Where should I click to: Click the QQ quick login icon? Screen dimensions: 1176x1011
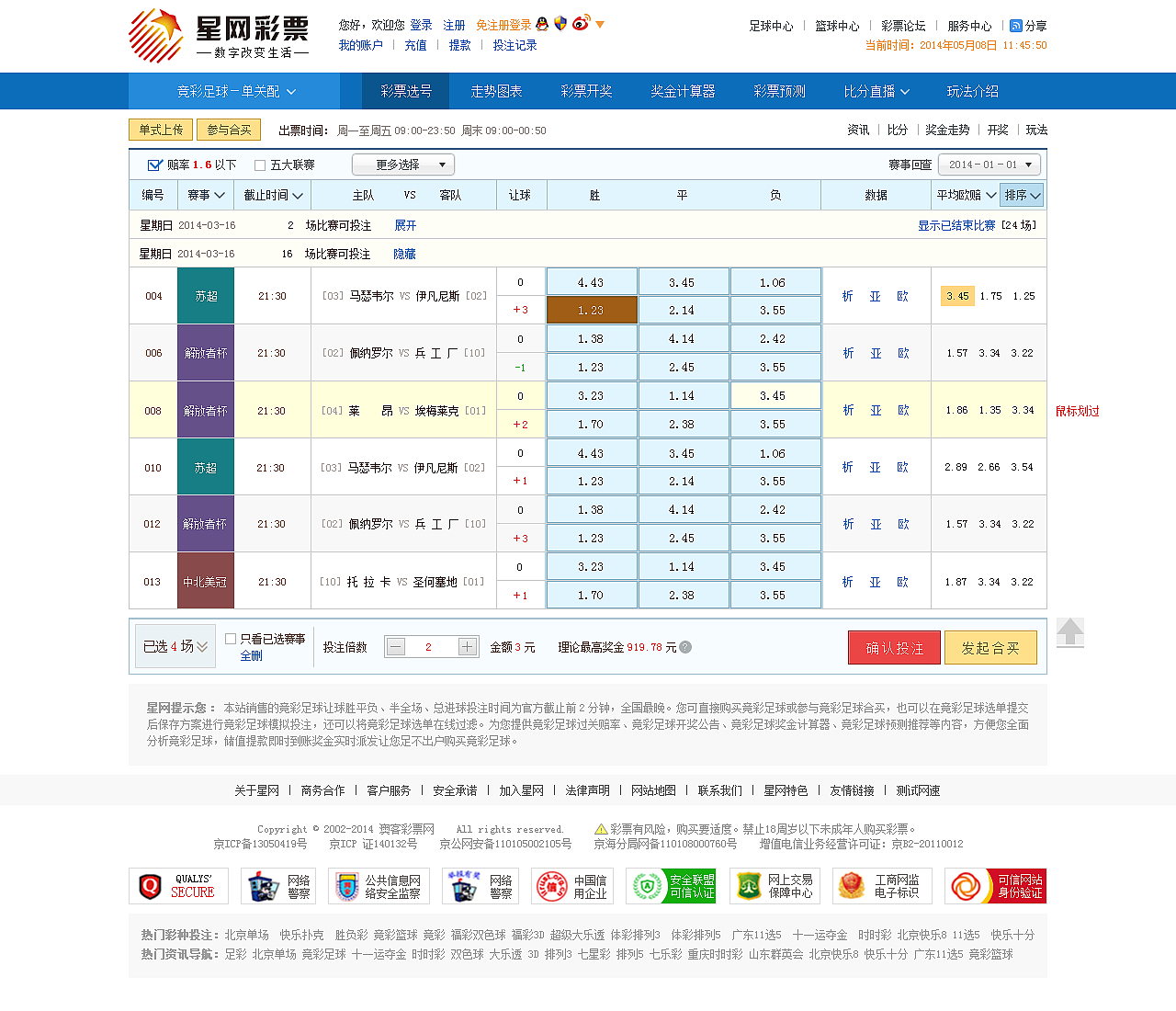pyautogui.click(x=542, y=25)
